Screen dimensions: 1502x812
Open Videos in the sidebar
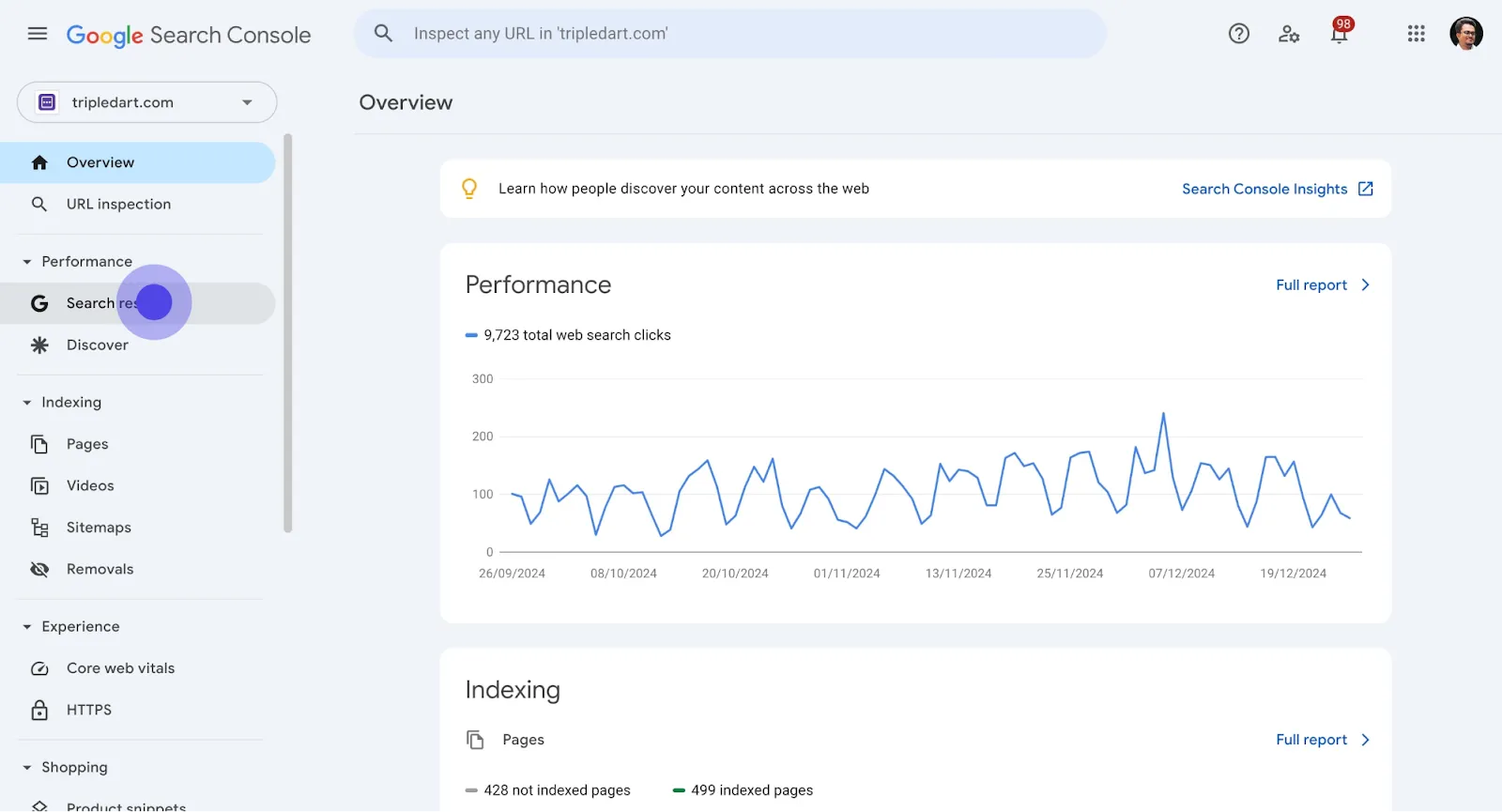138,485
